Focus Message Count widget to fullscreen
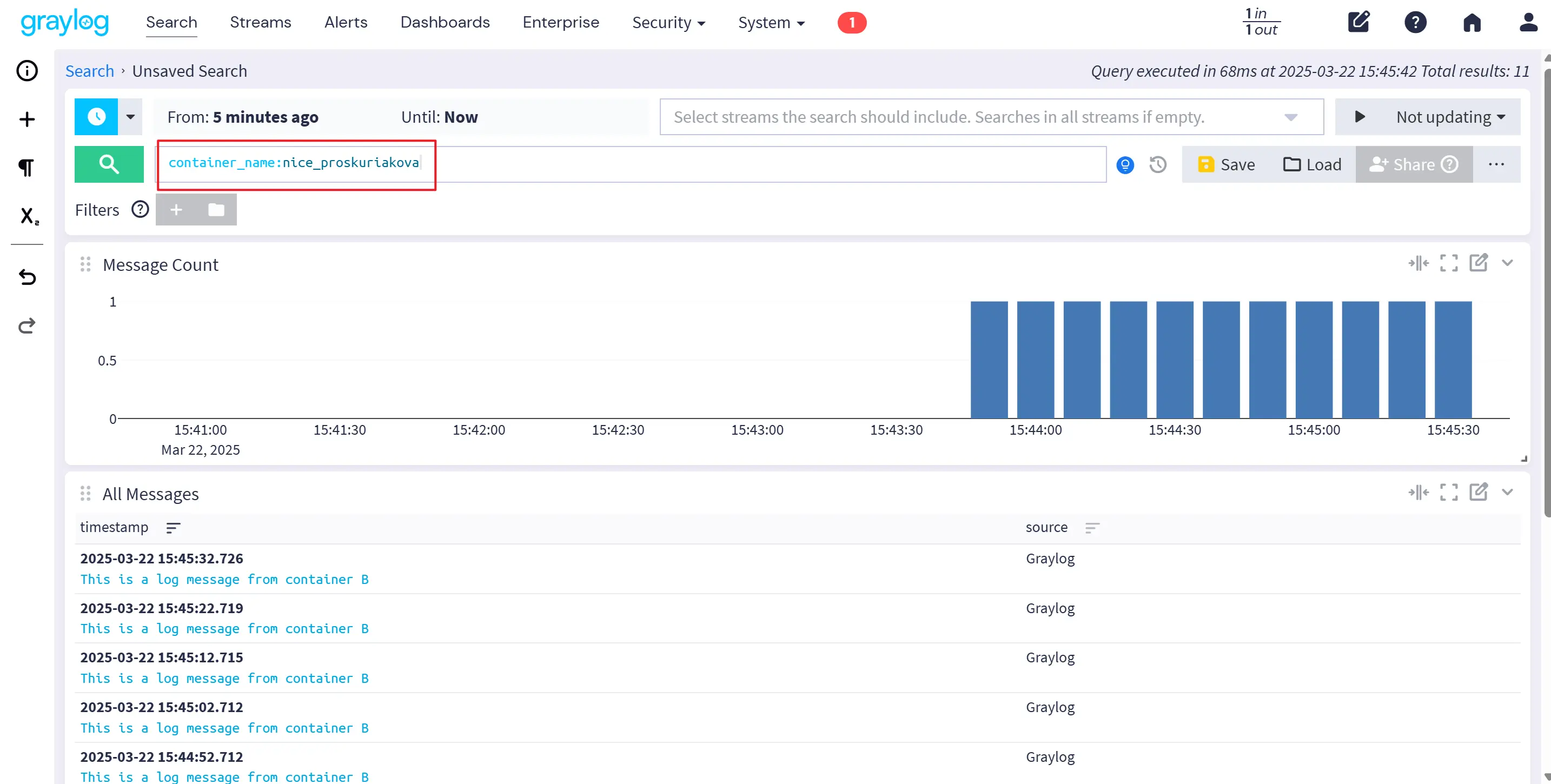The height and width of the screenshot is (784, 1551). tap(1449, 263)
